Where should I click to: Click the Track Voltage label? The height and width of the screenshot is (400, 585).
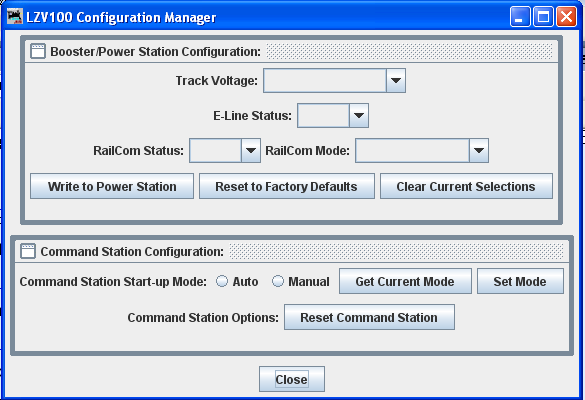pyautogui.click(x=216, y=81)
